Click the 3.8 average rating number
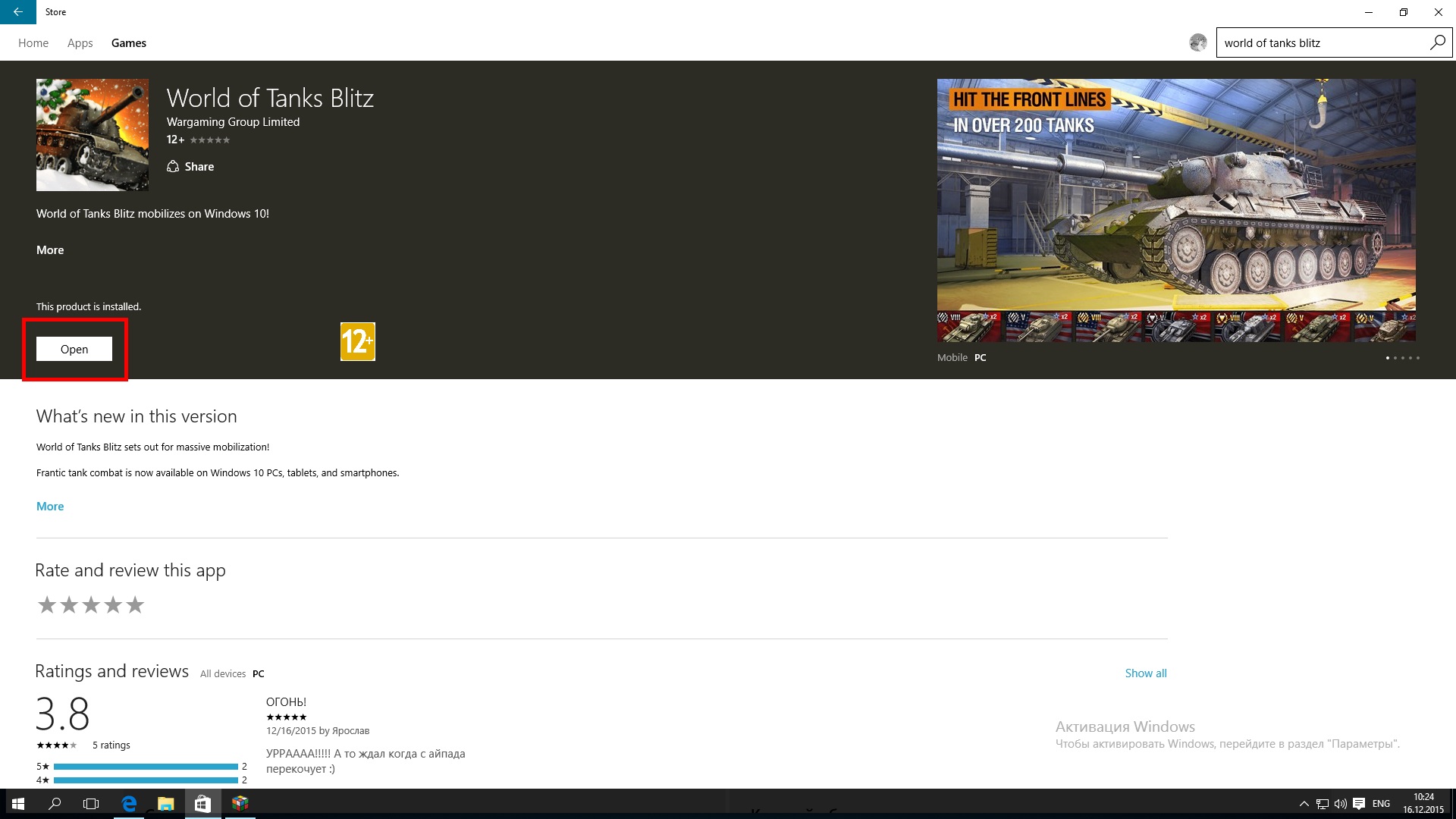The height and width of the screenshot is (819, 1456). click(x=63, y=714)
